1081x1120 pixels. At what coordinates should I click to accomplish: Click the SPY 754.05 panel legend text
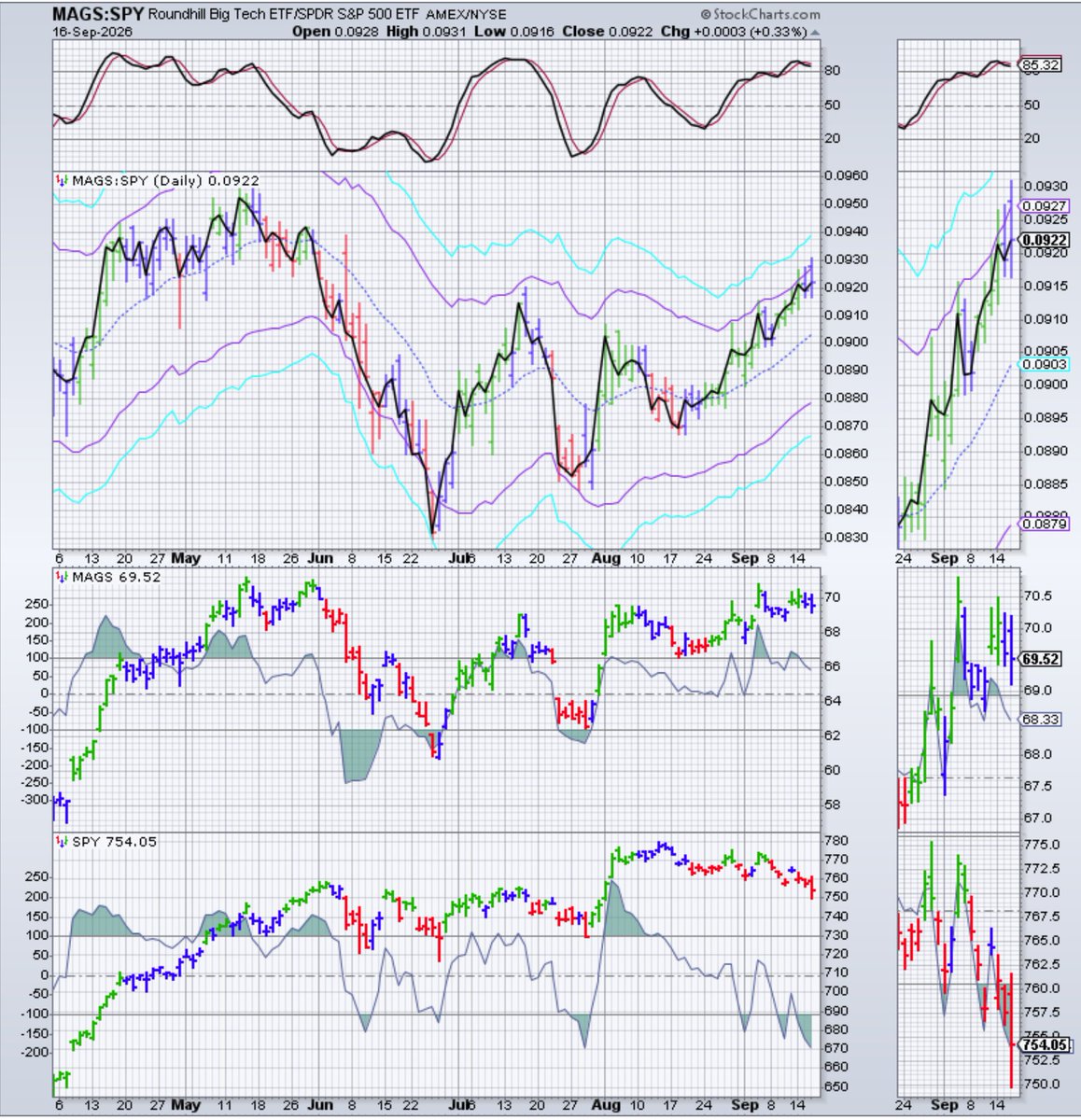tap(114, 842)
